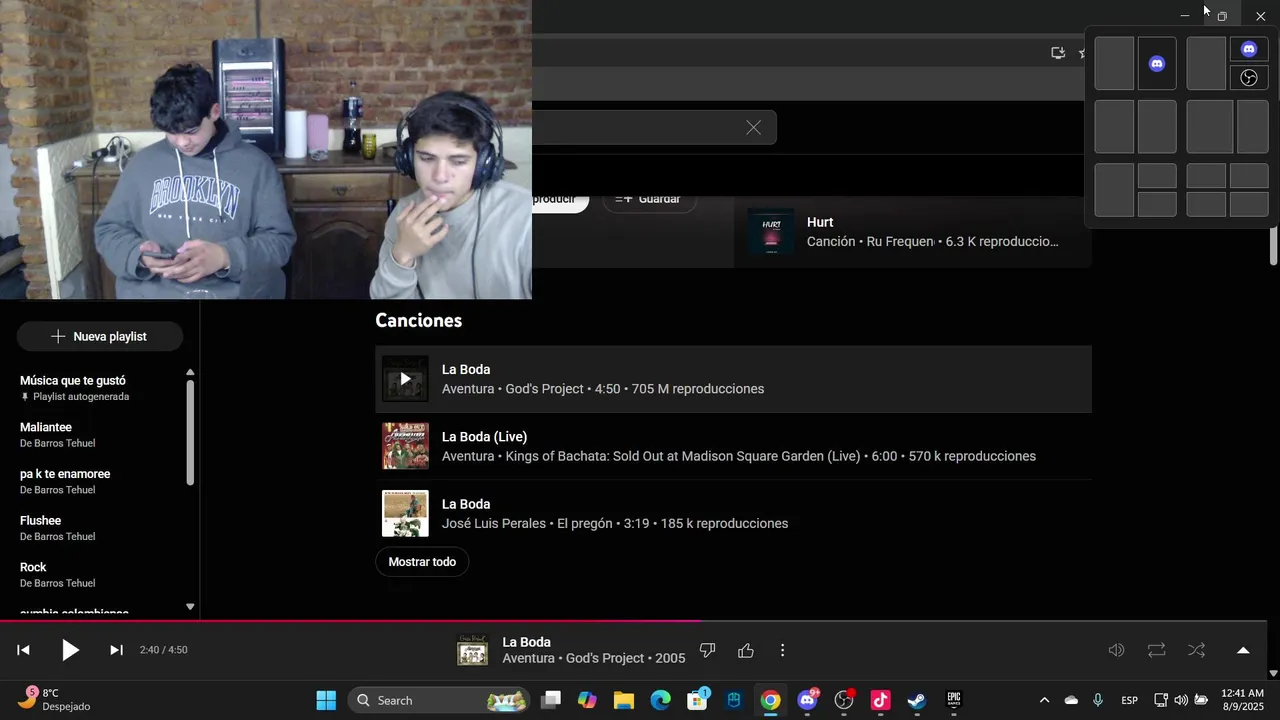This screenshot has height=720, width=1280.
Task: Click José Luis Perales artist link
Action: (494, 523)
